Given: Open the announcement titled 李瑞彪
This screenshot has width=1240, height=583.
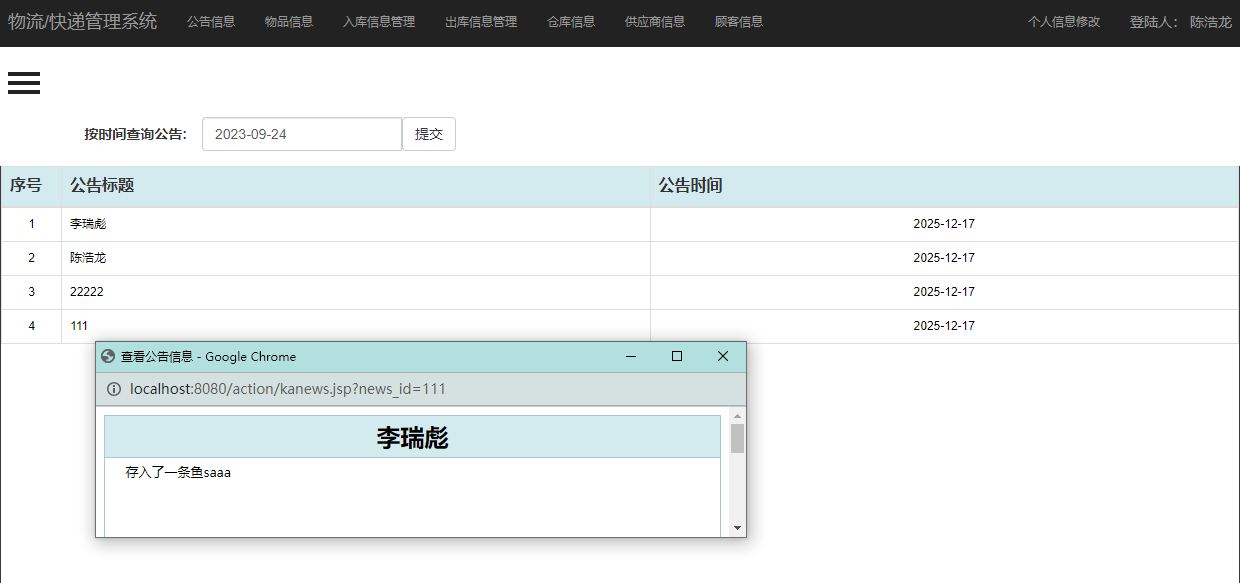Looking at the screenshot, I should 88,224.
